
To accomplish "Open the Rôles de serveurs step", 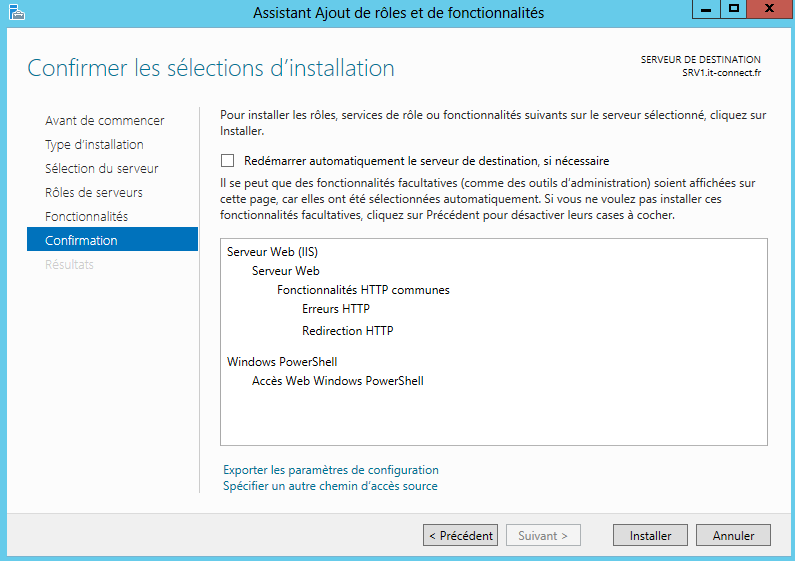I will coord(93,193).
